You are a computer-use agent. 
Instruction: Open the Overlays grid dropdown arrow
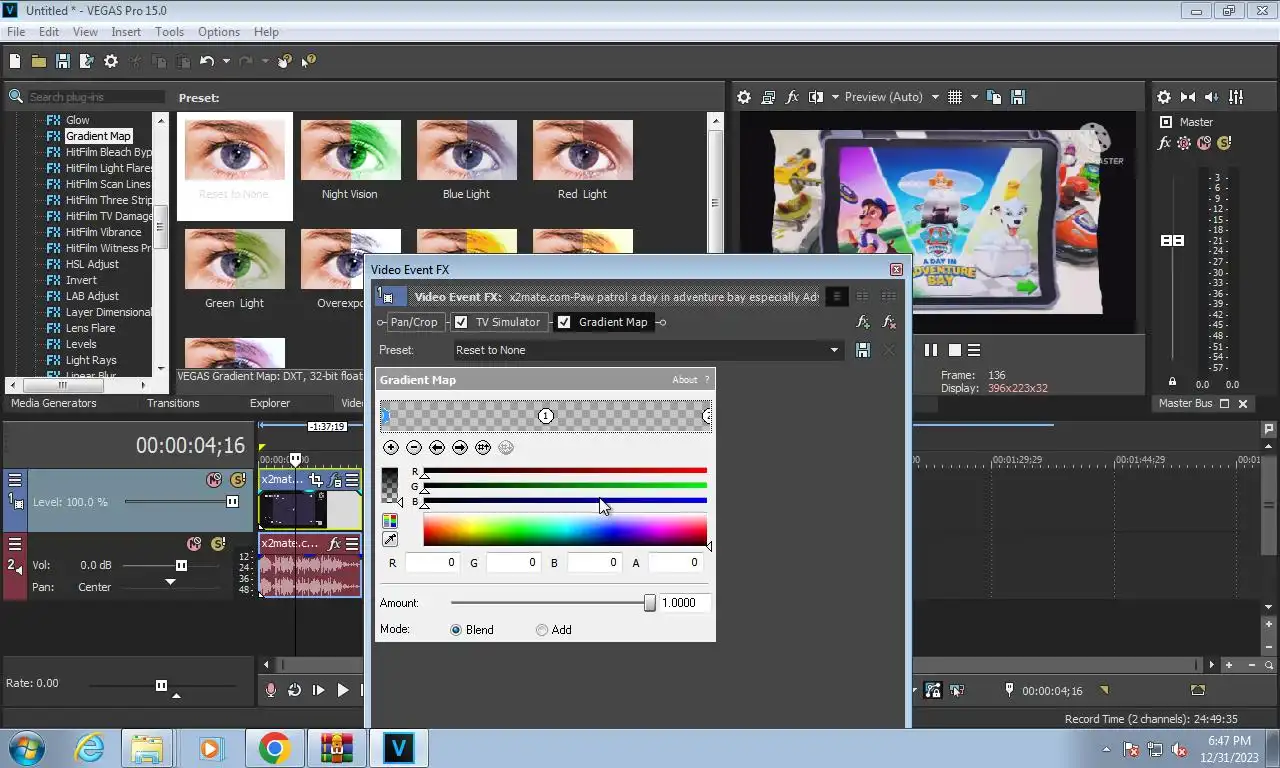972,97
